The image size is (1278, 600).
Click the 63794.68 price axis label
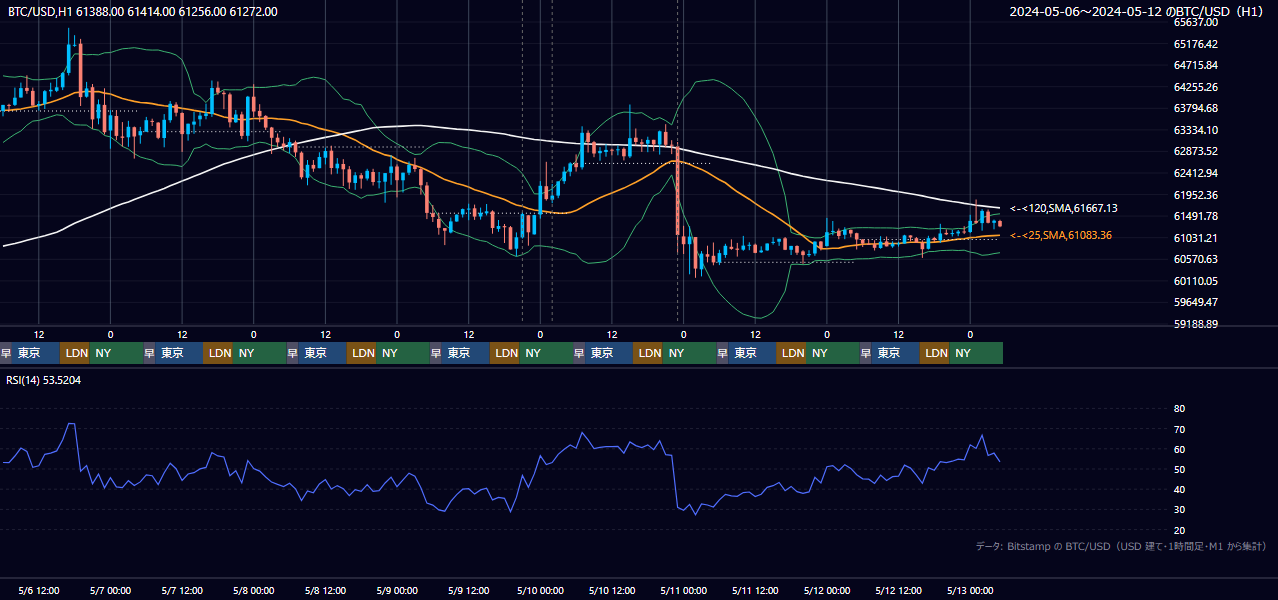tap(1196, 108)
